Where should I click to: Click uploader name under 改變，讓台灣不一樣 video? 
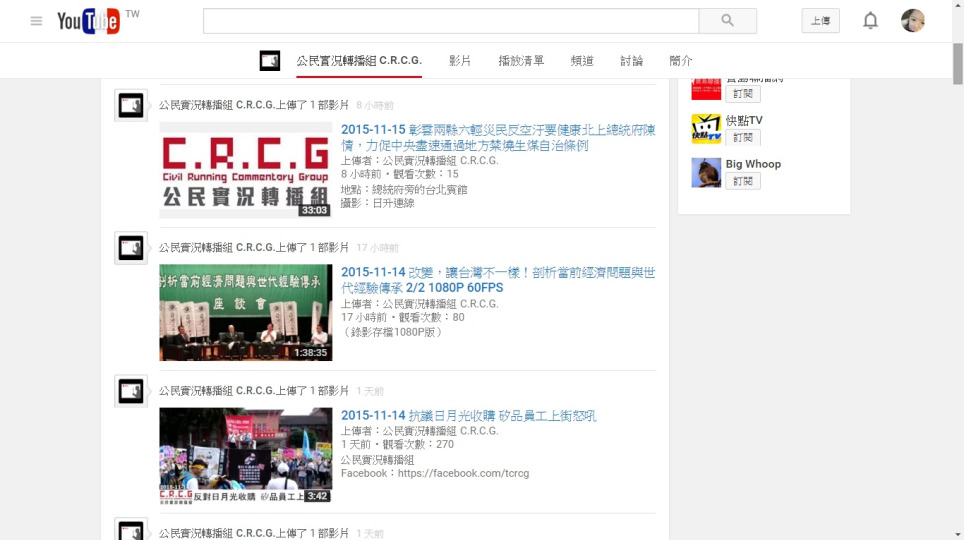point(440,304)
